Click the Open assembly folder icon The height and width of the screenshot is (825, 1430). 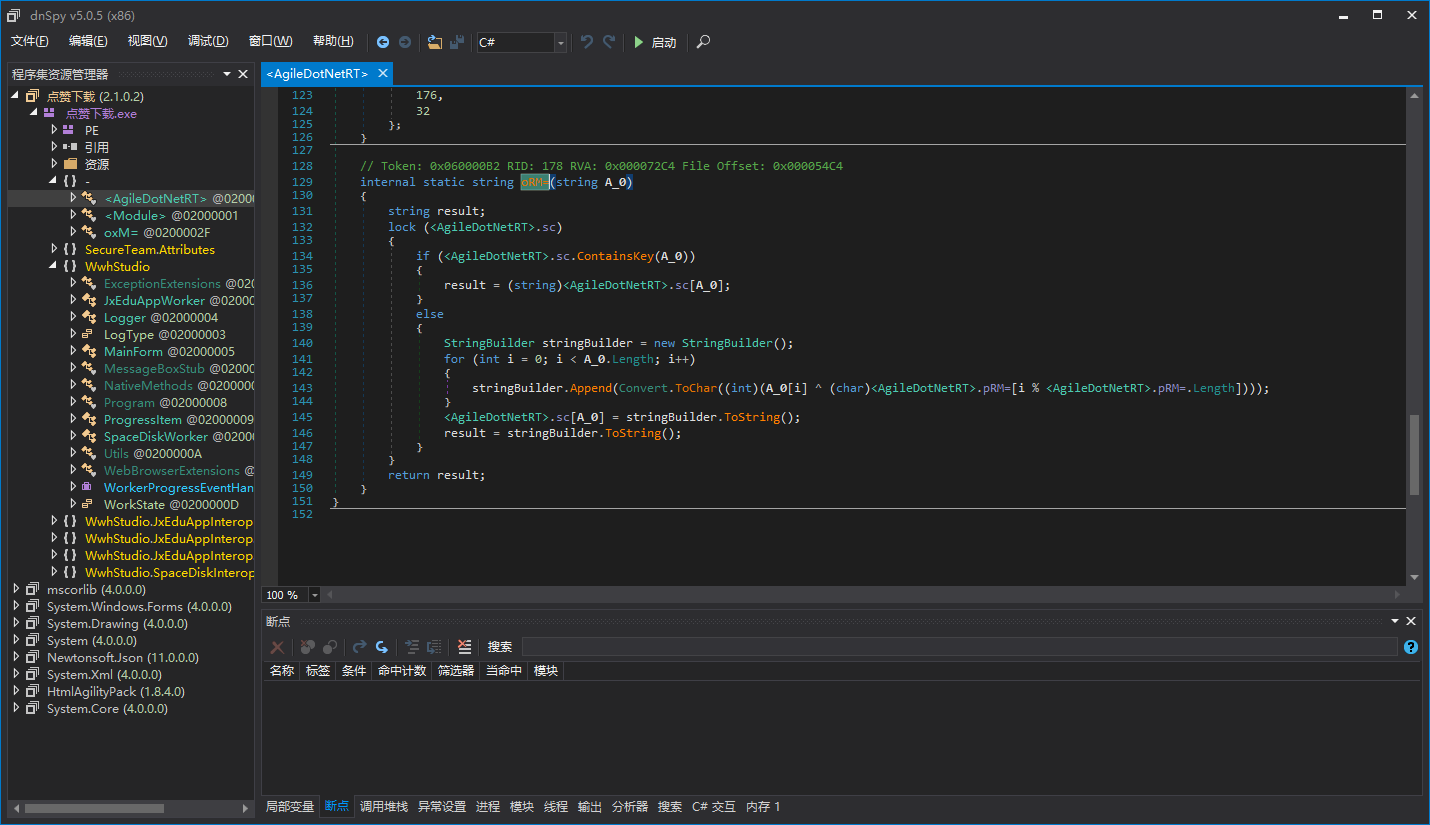(434, 42)
